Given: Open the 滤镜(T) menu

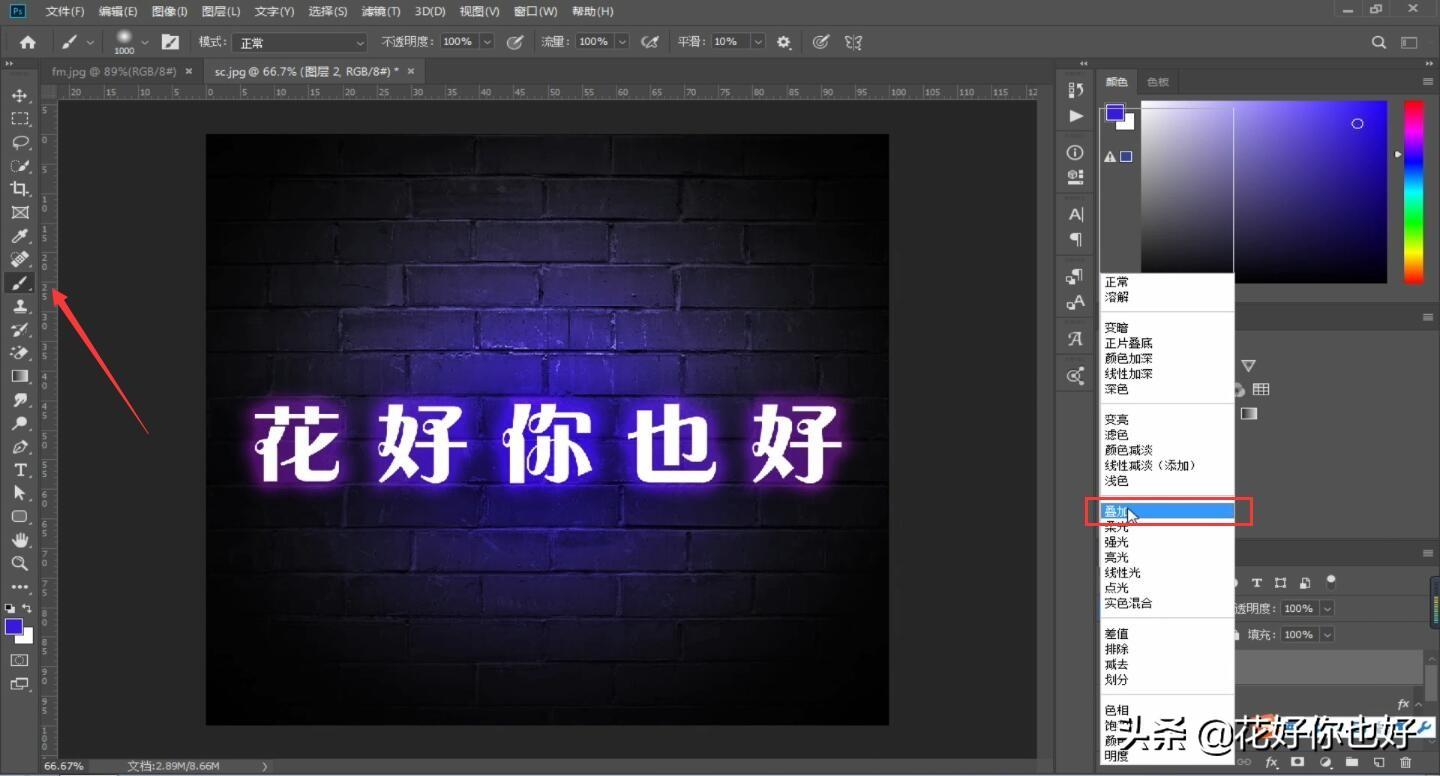Looking at the screenshot, I should (x=381, y=11).
